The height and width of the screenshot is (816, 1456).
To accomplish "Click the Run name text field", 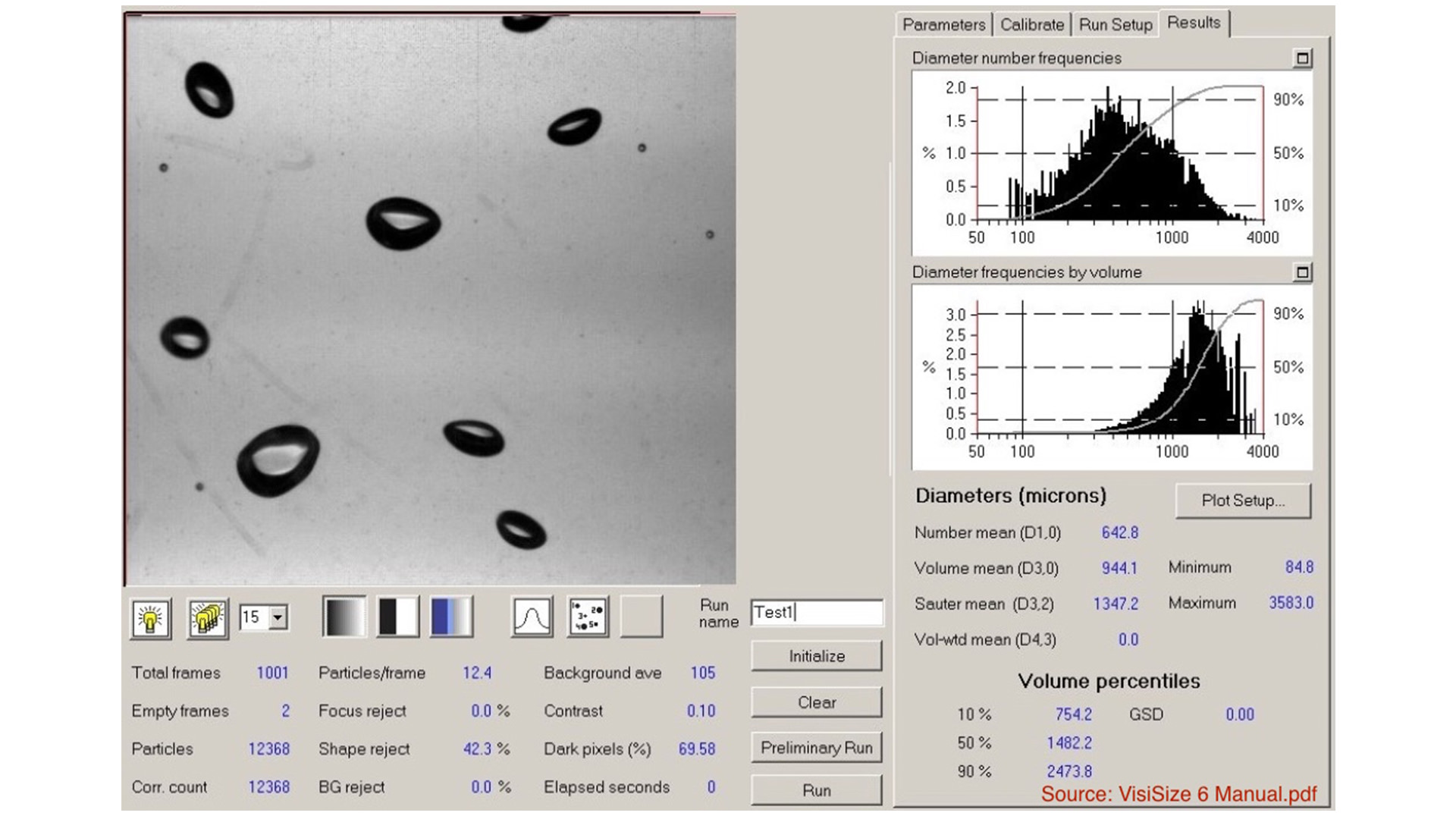I will coord(816,613).
